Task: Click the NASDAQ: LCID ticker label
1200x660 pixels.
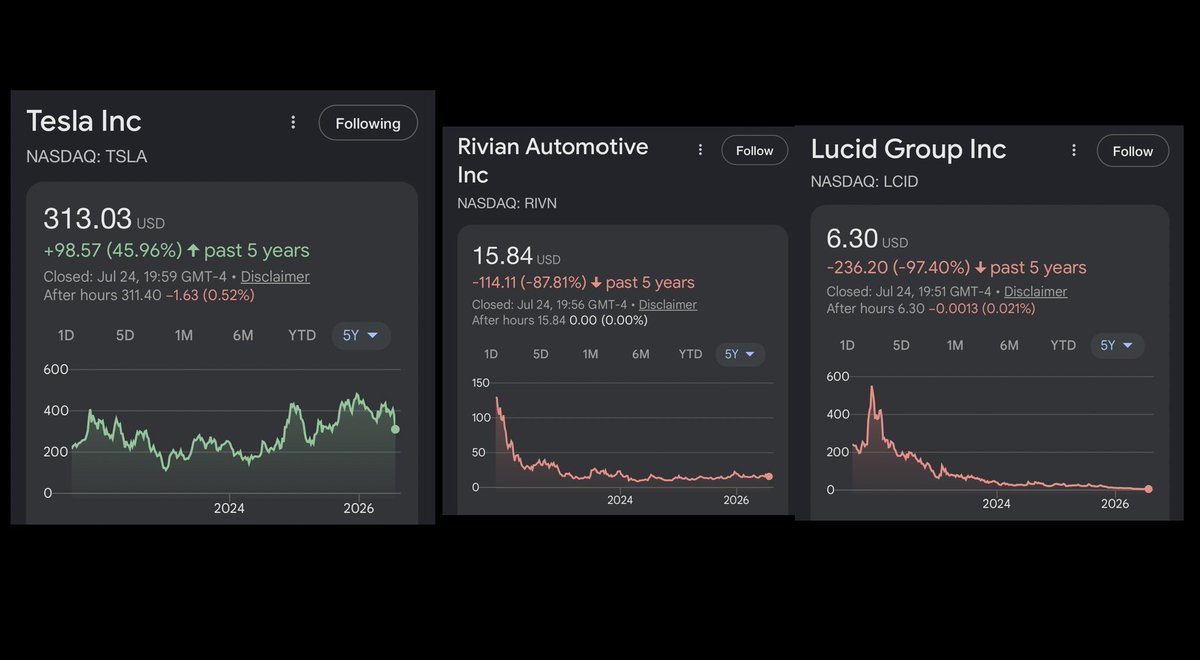Action: pyautogui.click(x=864, y=181)
